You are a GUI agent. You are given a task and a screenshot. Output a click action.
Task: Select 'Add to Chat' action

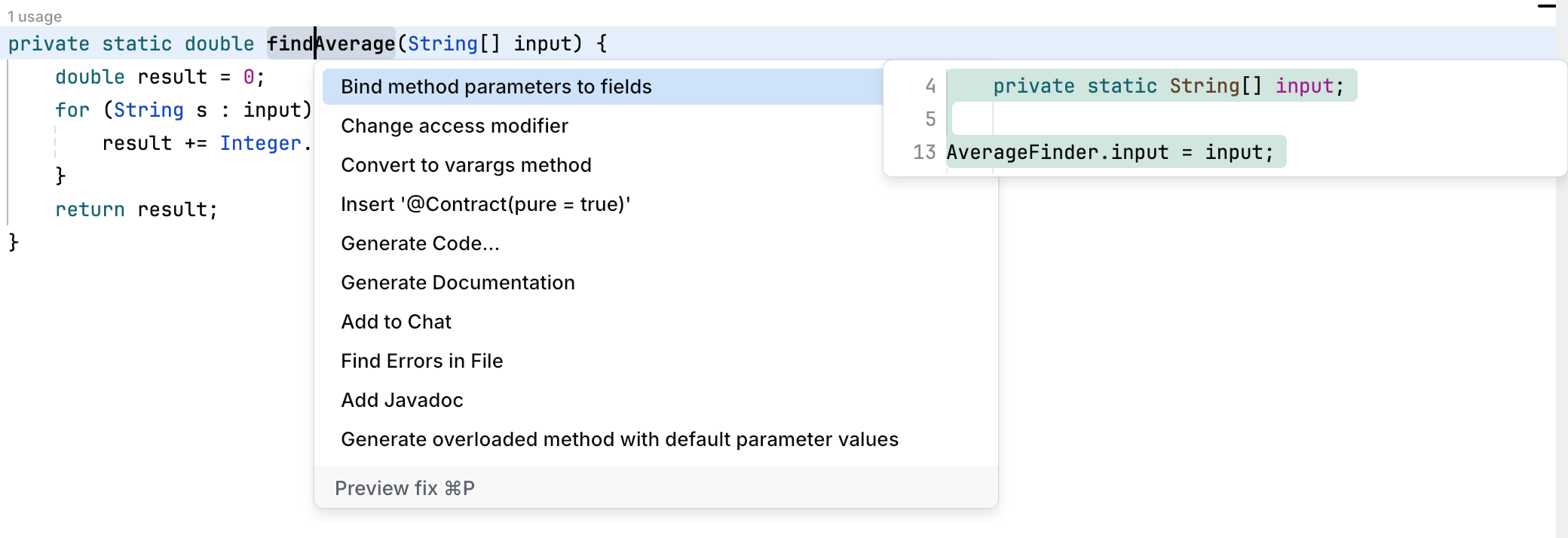(396, 322)
